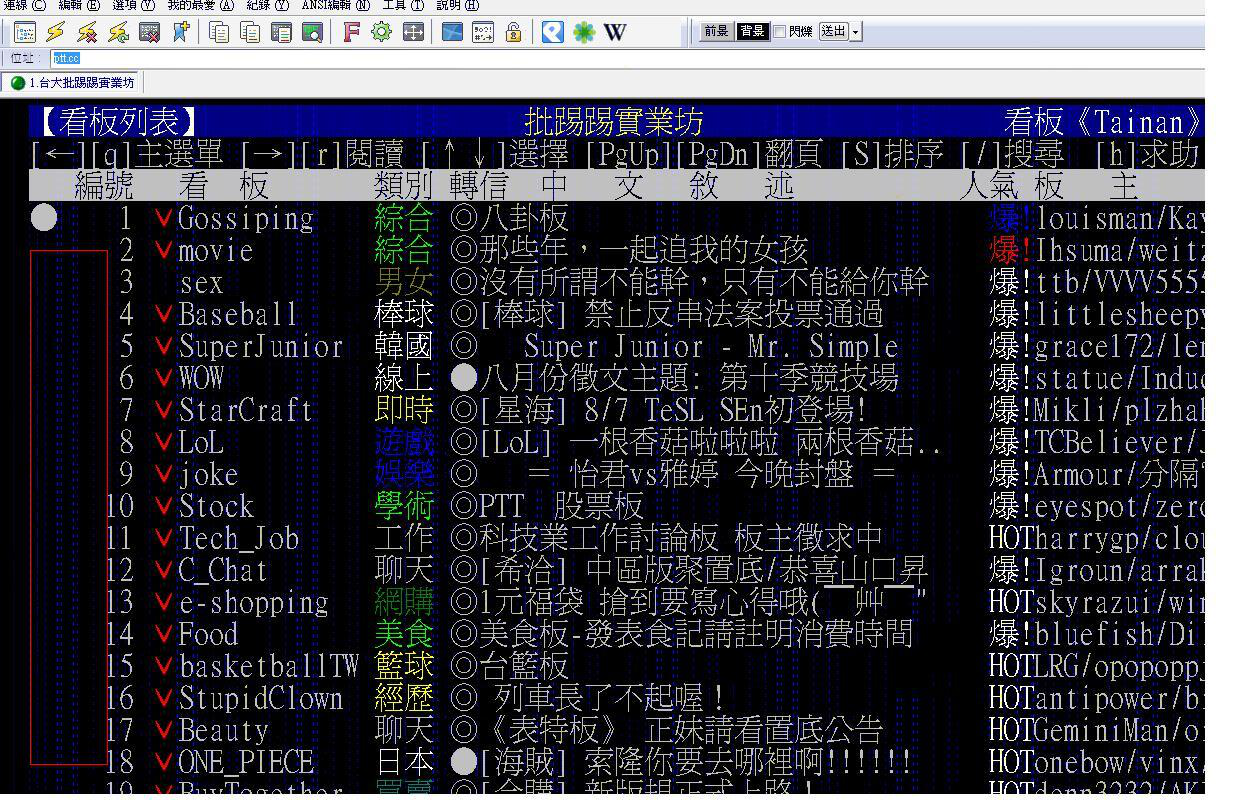Click the blue screen panel icon

click(x=452, y=32)
